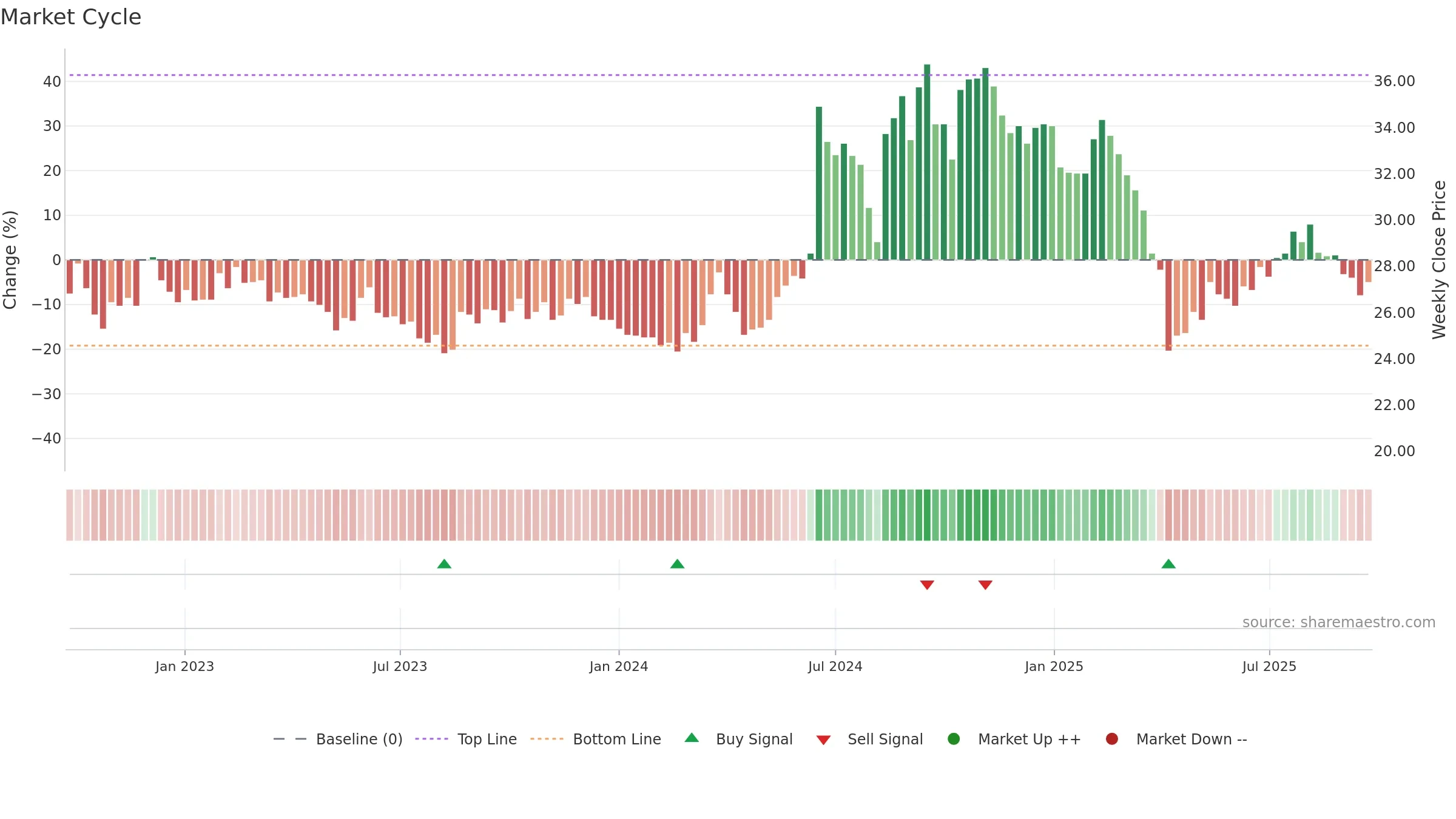Toggle the Bottom Line legend entry
The image size is (1456, 819).
(596, 739)
